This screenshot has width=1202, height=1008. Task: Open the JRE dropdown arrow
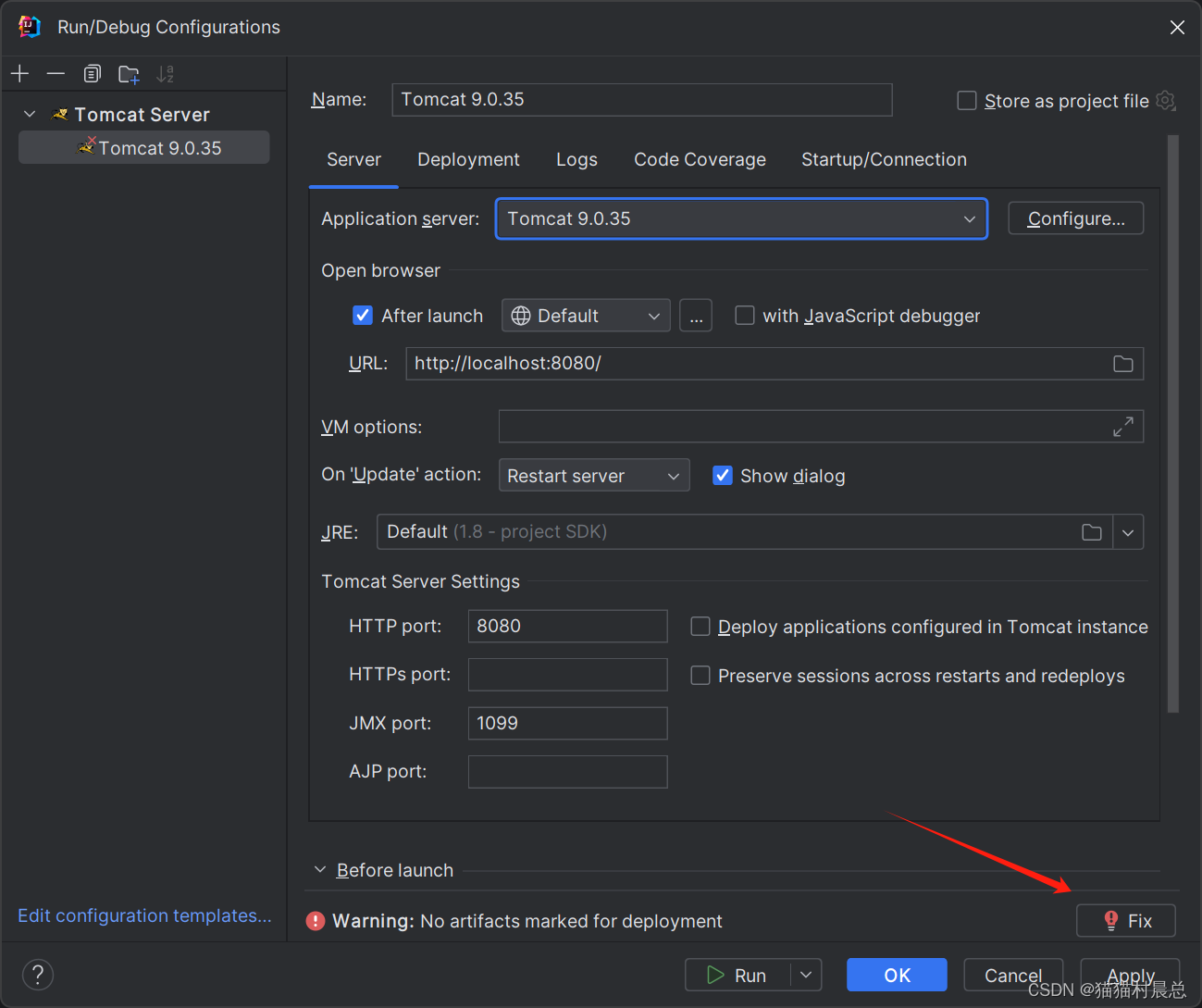1128,532
